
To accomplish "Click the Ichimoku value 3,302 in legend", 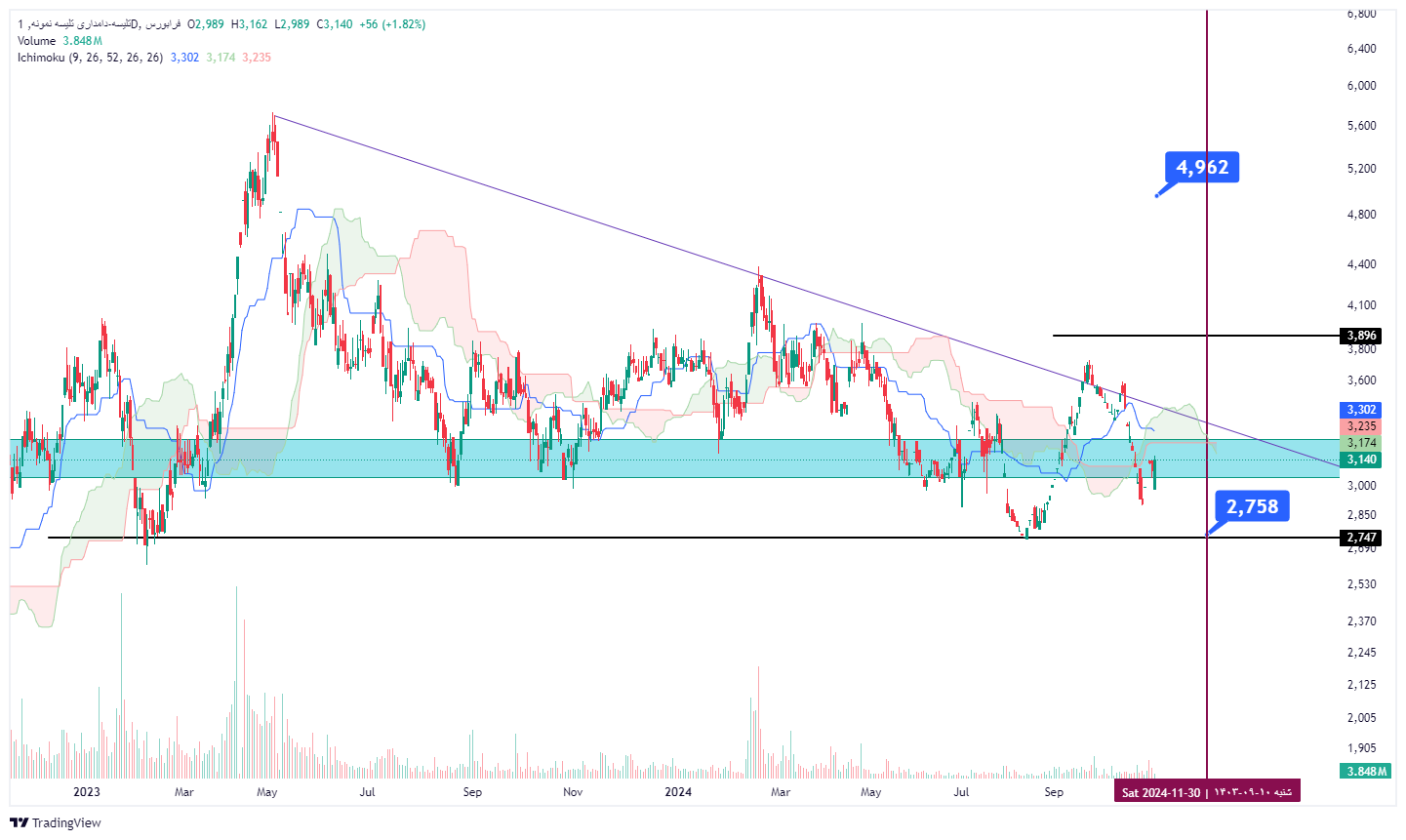I will (x=184, y=58).
